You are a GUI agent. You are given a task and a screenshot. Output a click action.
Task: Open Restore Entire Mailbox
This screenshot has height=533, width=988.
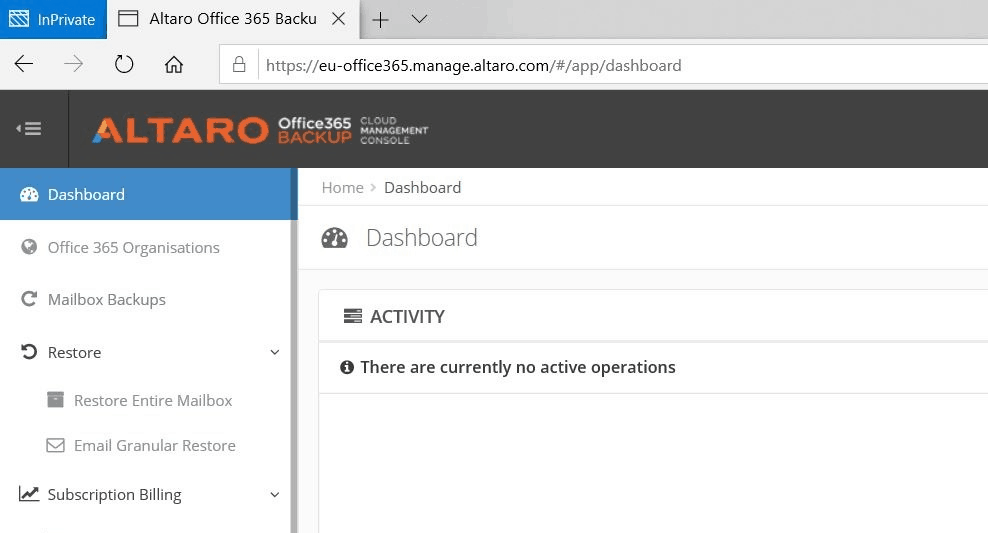pyautogui.click(x=152, y=401)
